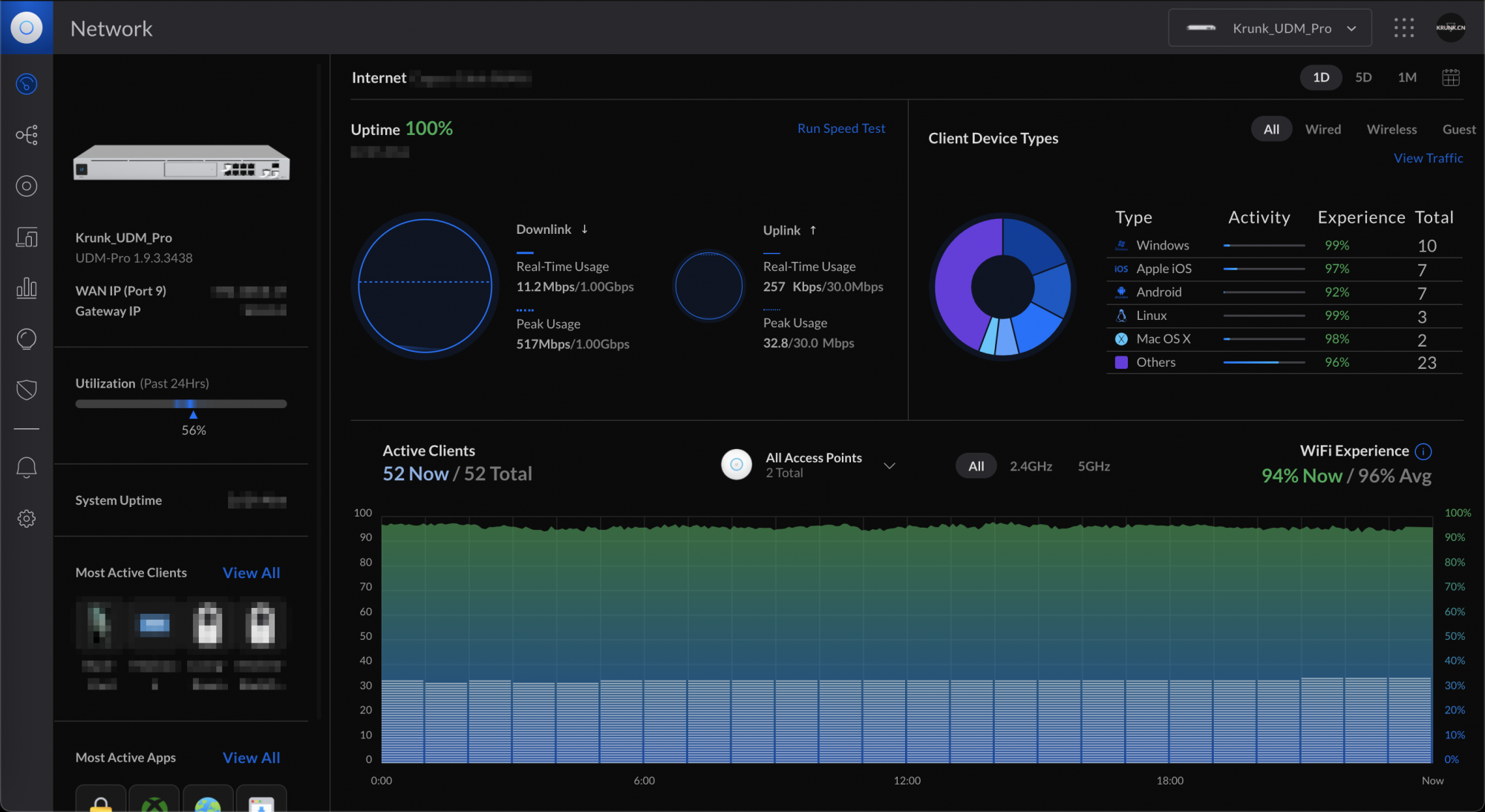Open the Threat Management shield icon
This screenshot has height=812, width=1485.
(x=27, y=390)
